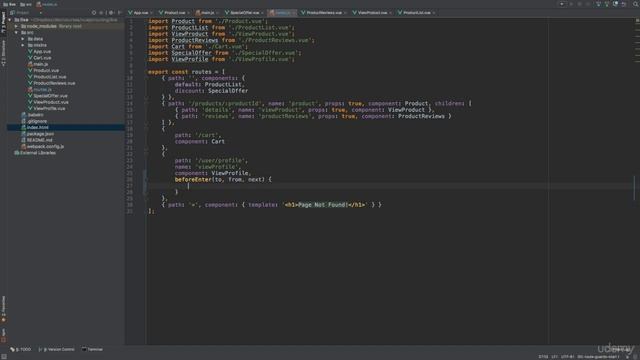The width and height of the screenshot is (640, 360).
Task: Select index.html in the project tree
Action: pos(35,127)
